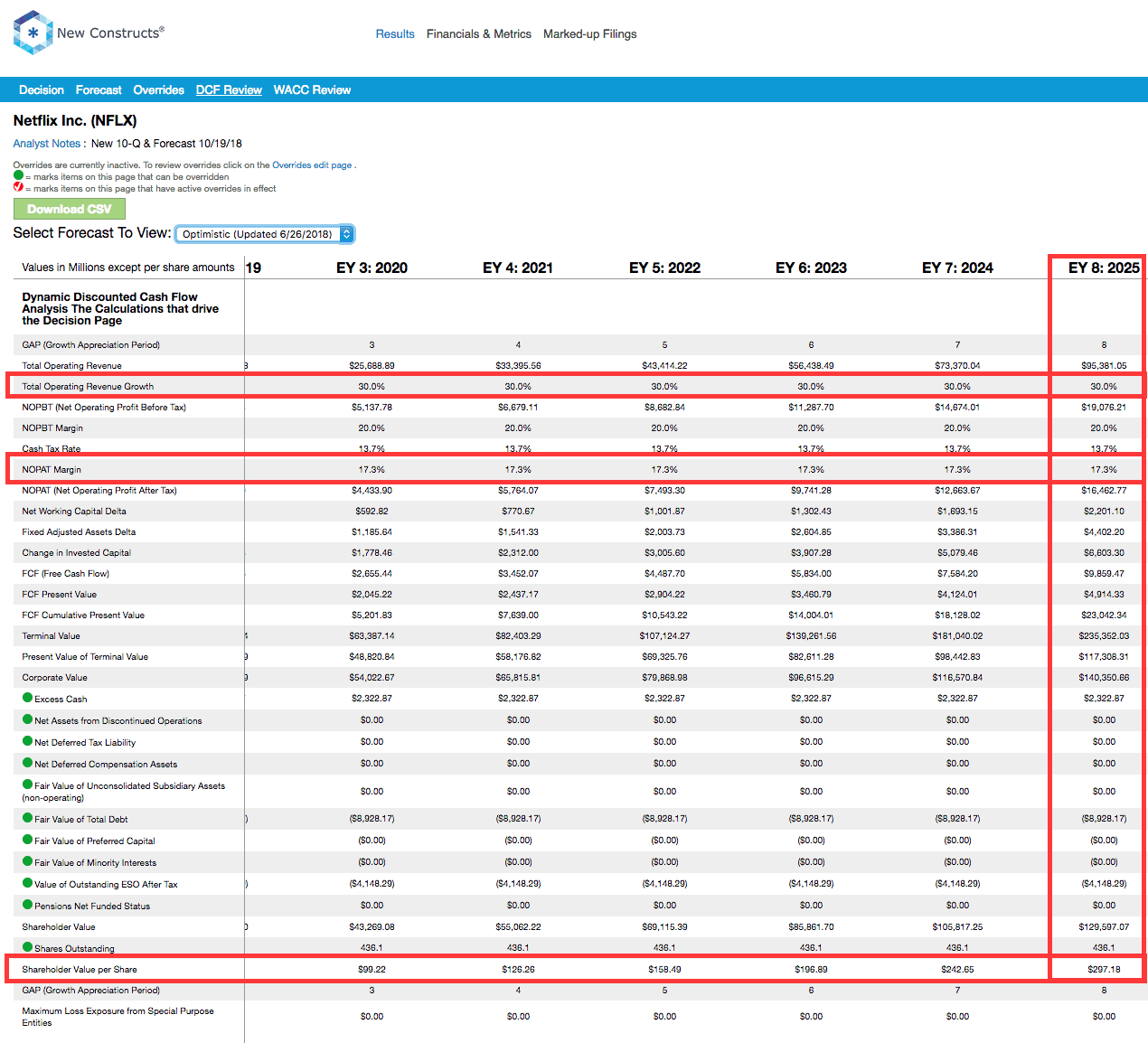This screenshot has width=1148, height=1043.
Task: Click green dot beside Fair Value of Preferred Capital
Action: pos(27,840)
